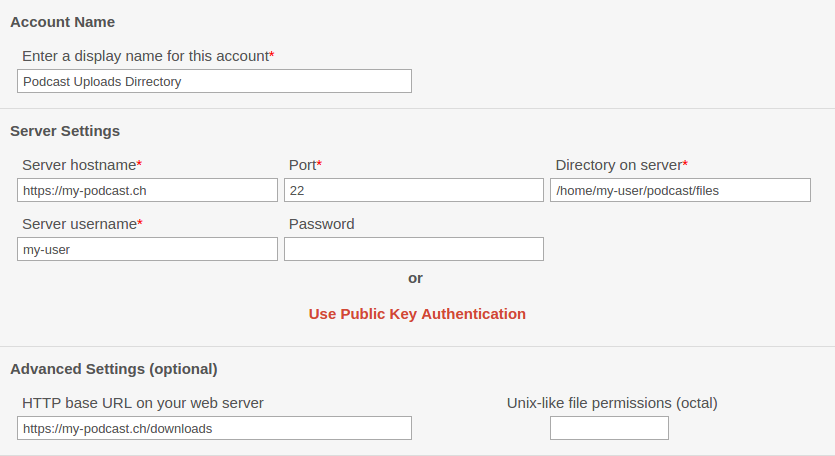
Task: Open Use Public Key Authentication link
Action: pos(417,314)
